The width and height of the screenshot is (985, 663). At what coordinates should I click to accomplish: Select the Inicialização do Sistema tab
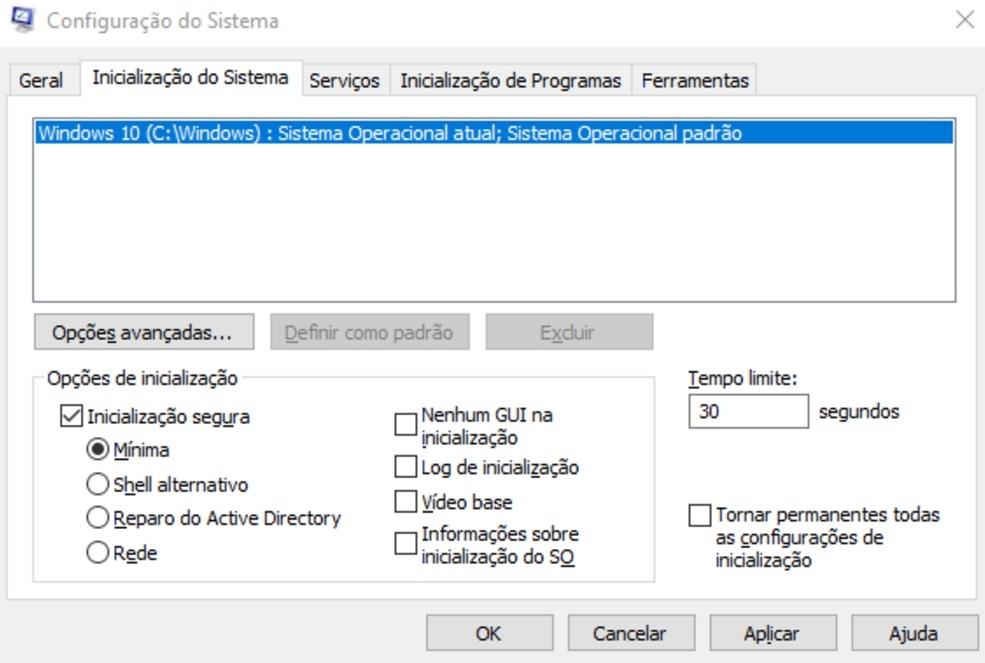(190, 78)
